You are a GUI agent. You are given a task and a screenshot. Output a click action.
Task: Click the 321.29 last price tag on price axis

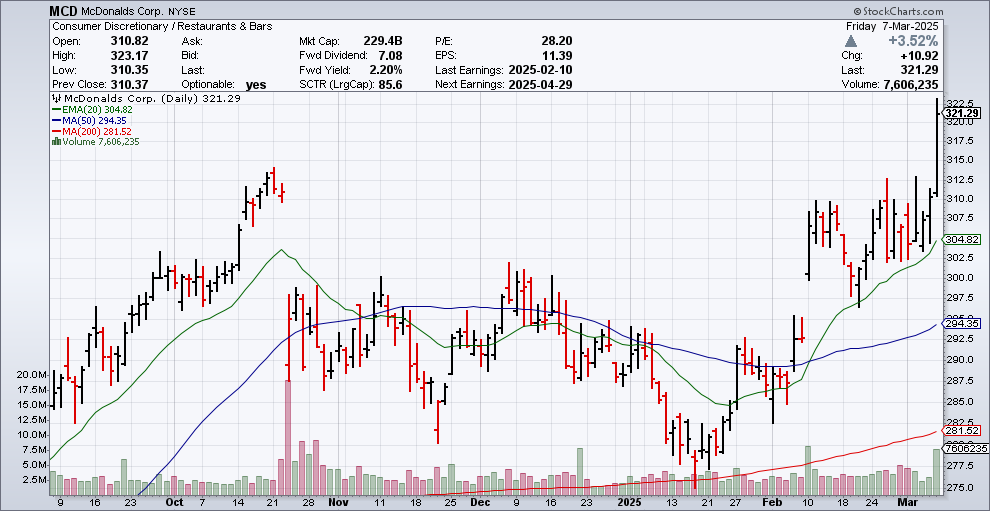pyautogui.click(x=962, y=113)
